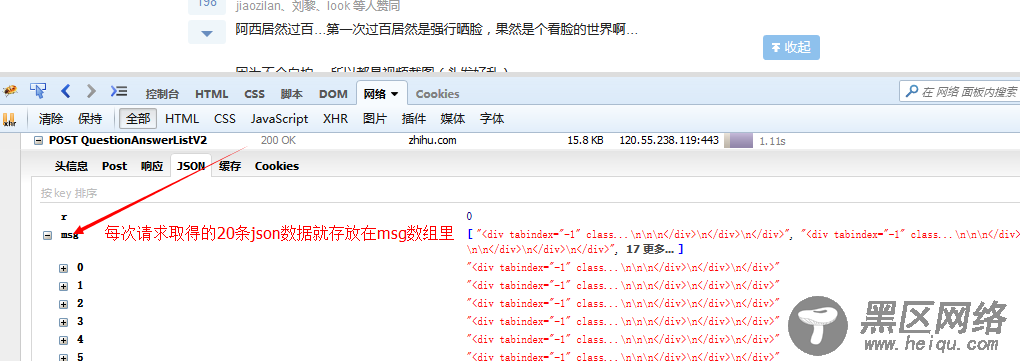
Task: Switch to the CSS panel tab
Action: 254,94
